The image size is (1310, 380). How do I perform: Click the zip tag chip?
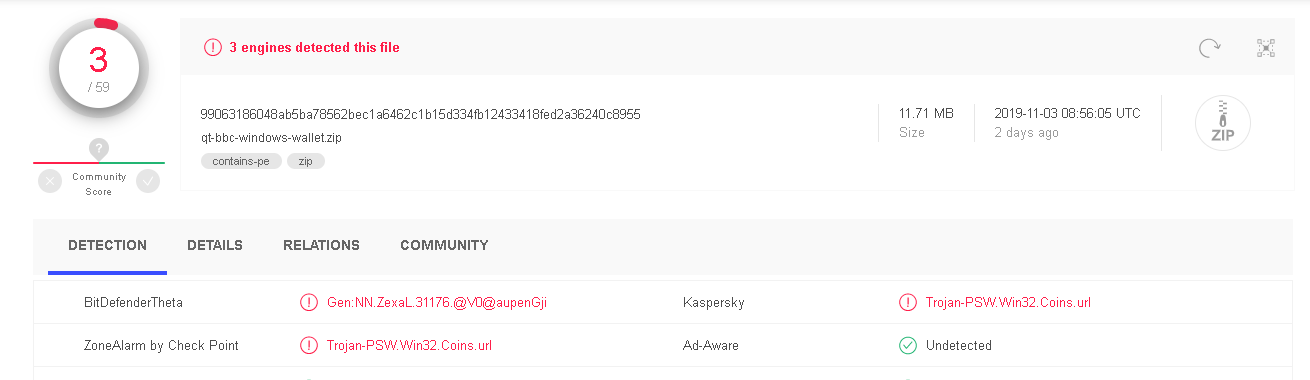pyautogui.click(x=306, y=161)
